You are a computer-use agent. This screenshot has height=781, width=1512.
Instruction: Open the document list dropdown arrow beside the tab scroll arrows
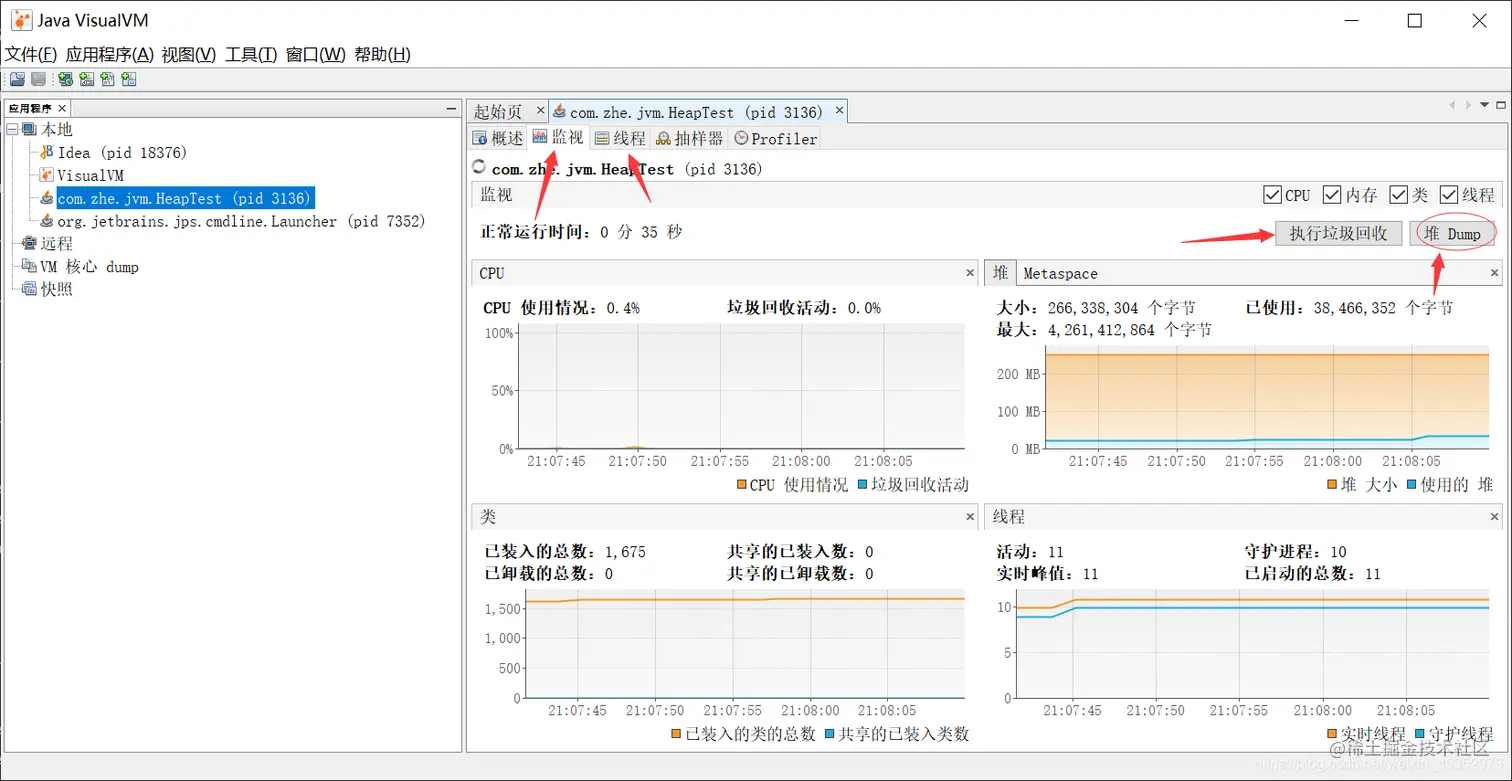[x=1485, y=104]
